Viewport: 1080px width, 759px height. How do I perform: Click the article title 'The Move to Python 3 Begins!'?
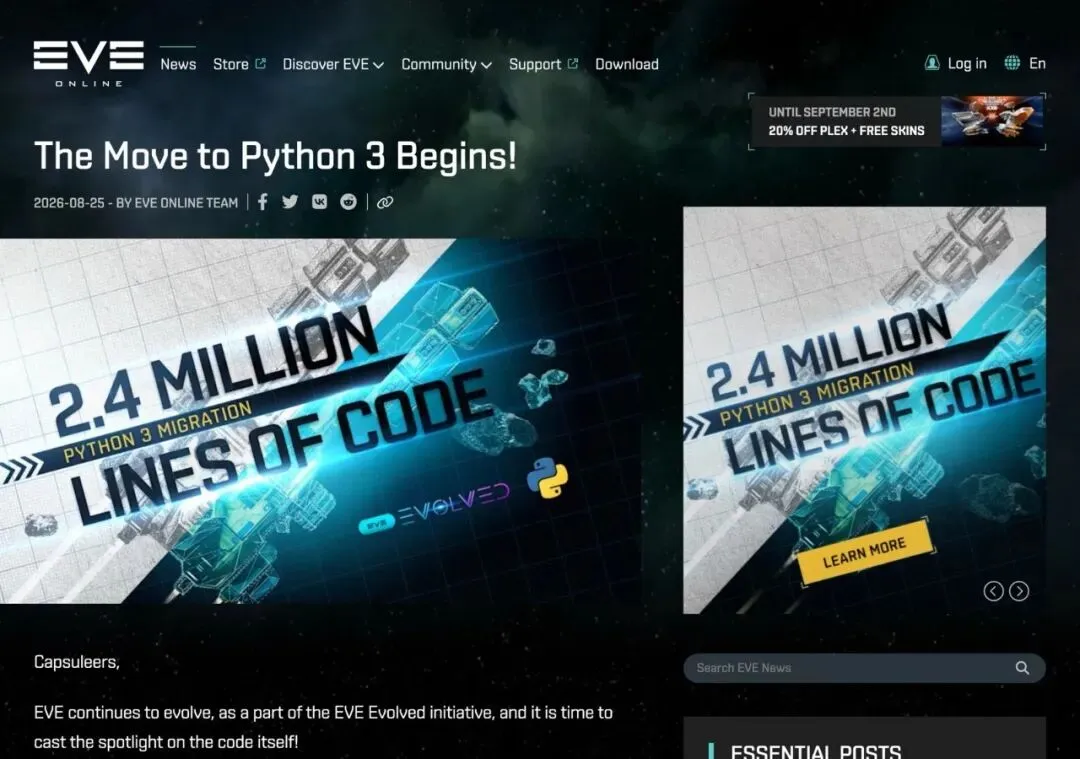275,155
